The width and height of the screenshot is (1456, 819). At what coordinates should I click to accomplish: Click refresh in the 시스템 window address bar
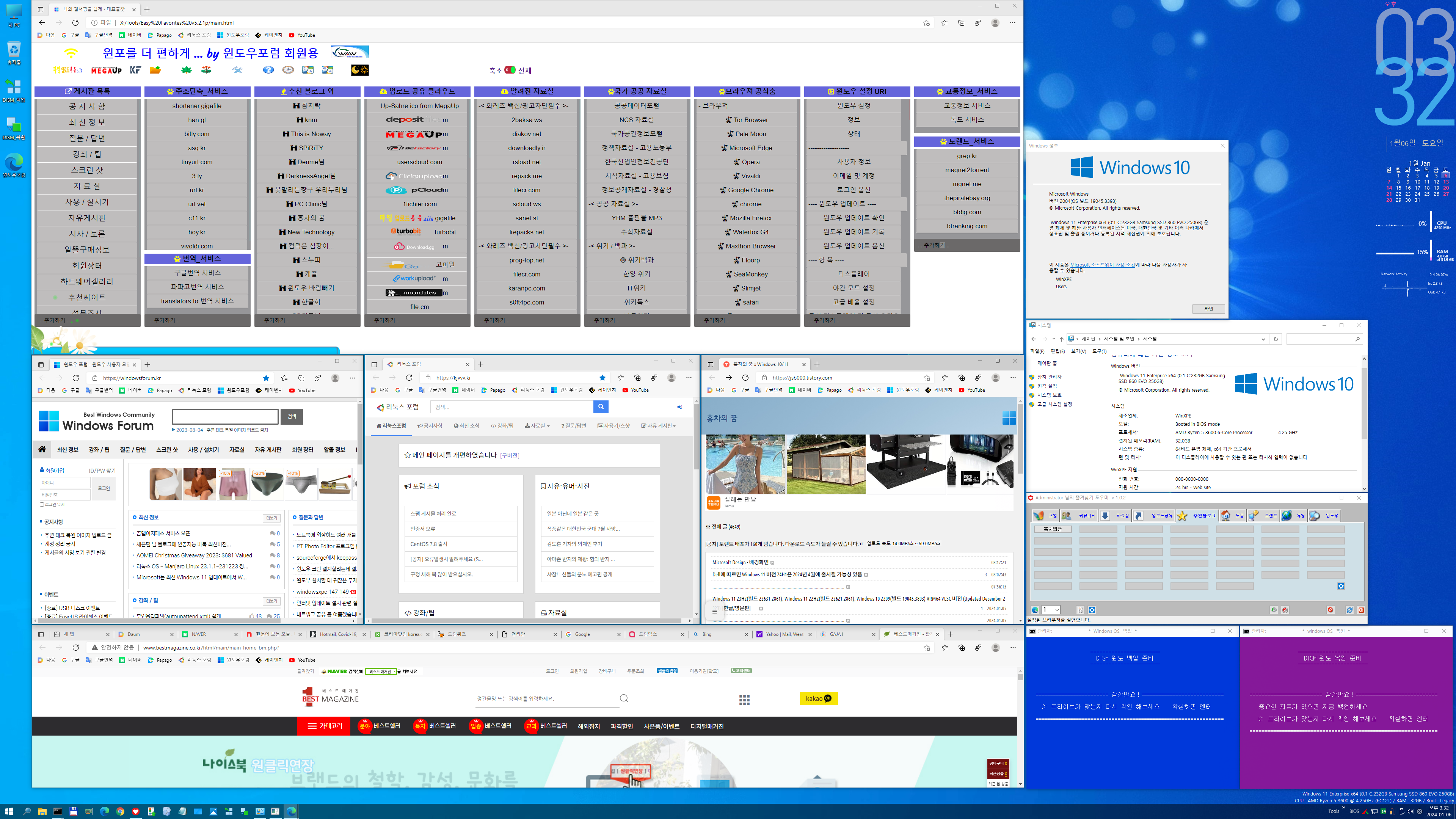point(1276,339)
